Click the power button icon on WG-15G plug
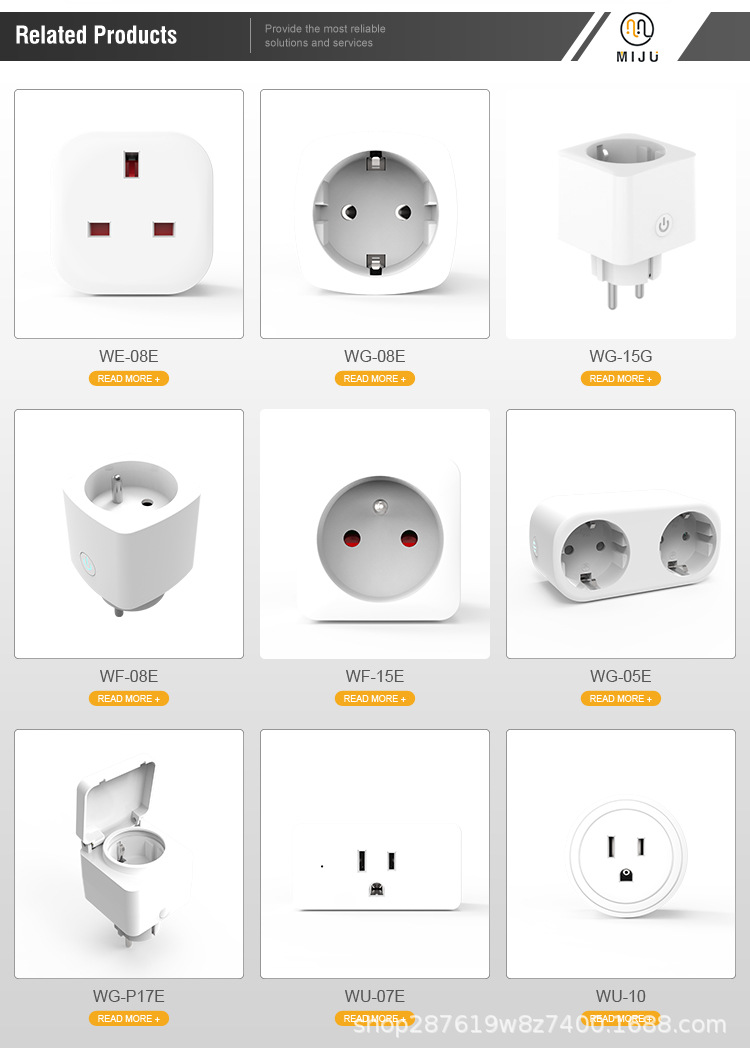The height and width of the screenshot is (1055, 750). click(664, 225)
